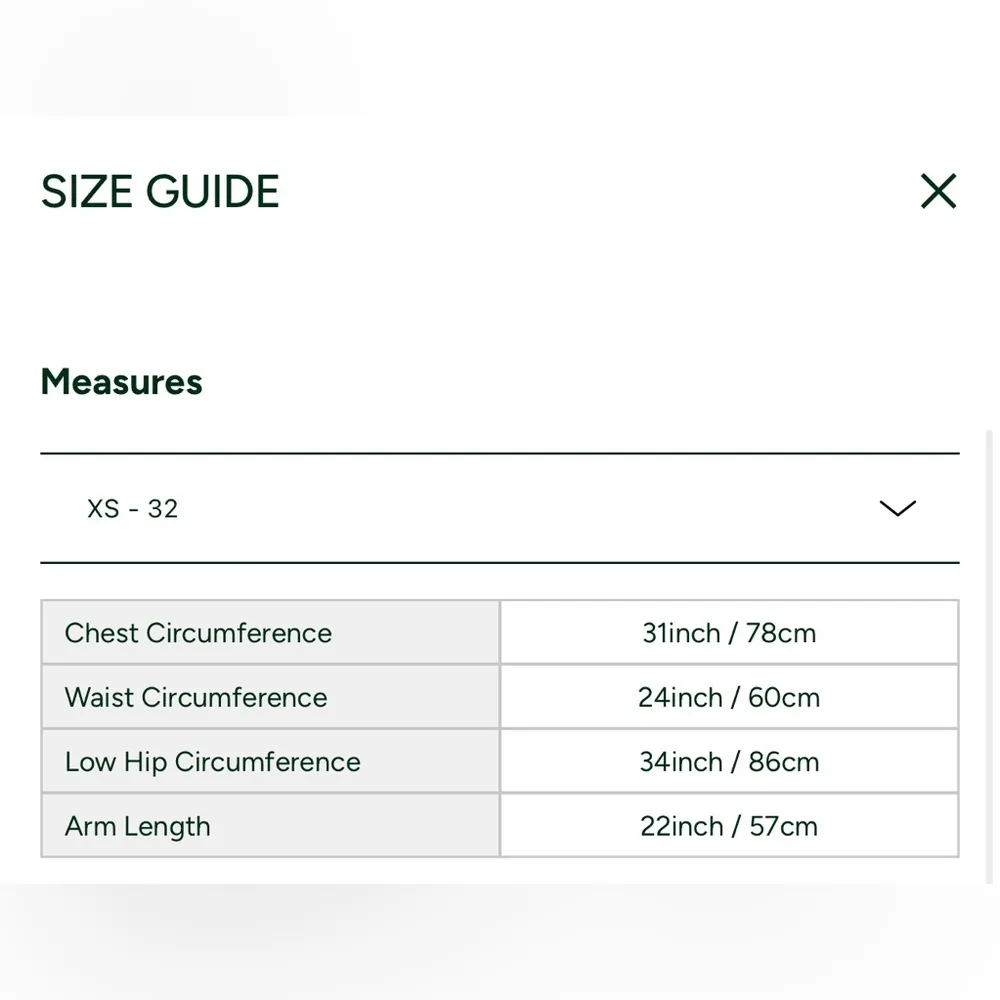1000x1000 pixels.
Task: Expand the size dropdown chevron arrow
Action: point(897,508)
